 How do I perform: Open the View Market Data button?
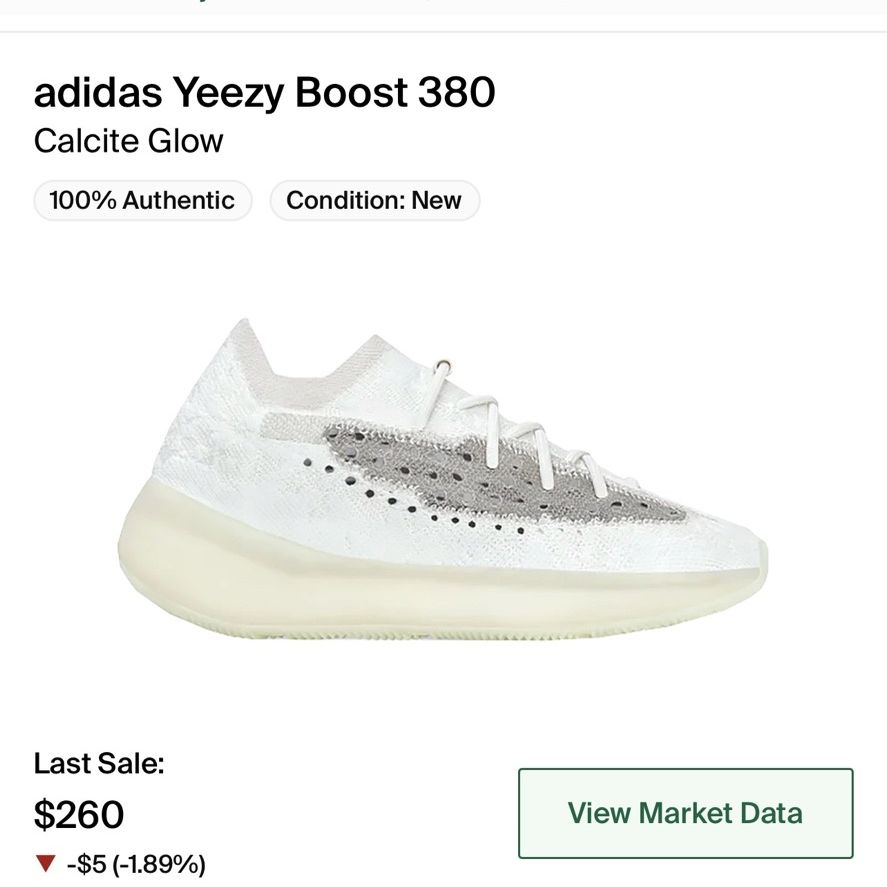pyautogui.click(x=686, y=813)
